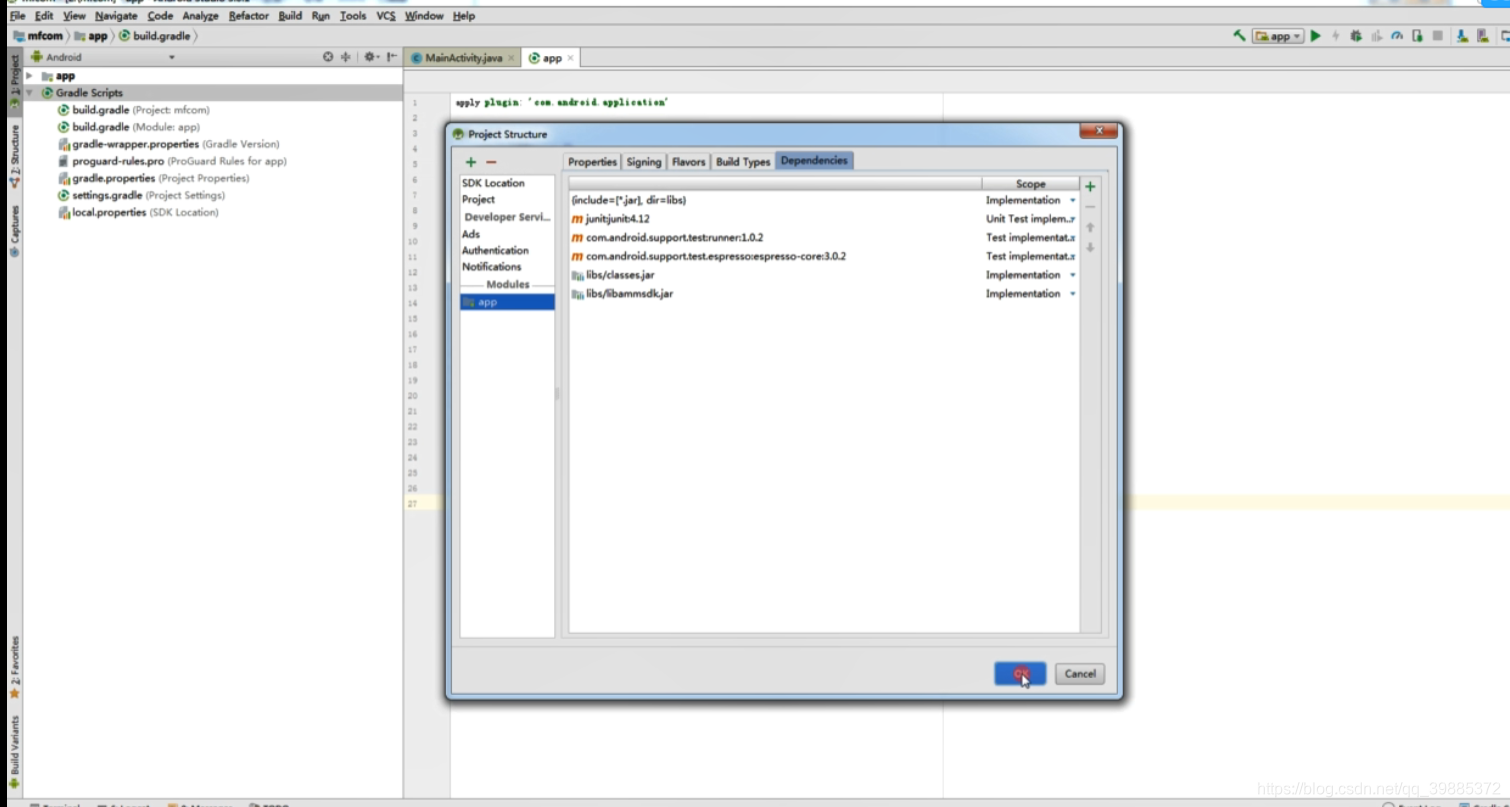Hide the Project tool window panel
This screenshot has height=807, width=1510.
pos(391,57)
